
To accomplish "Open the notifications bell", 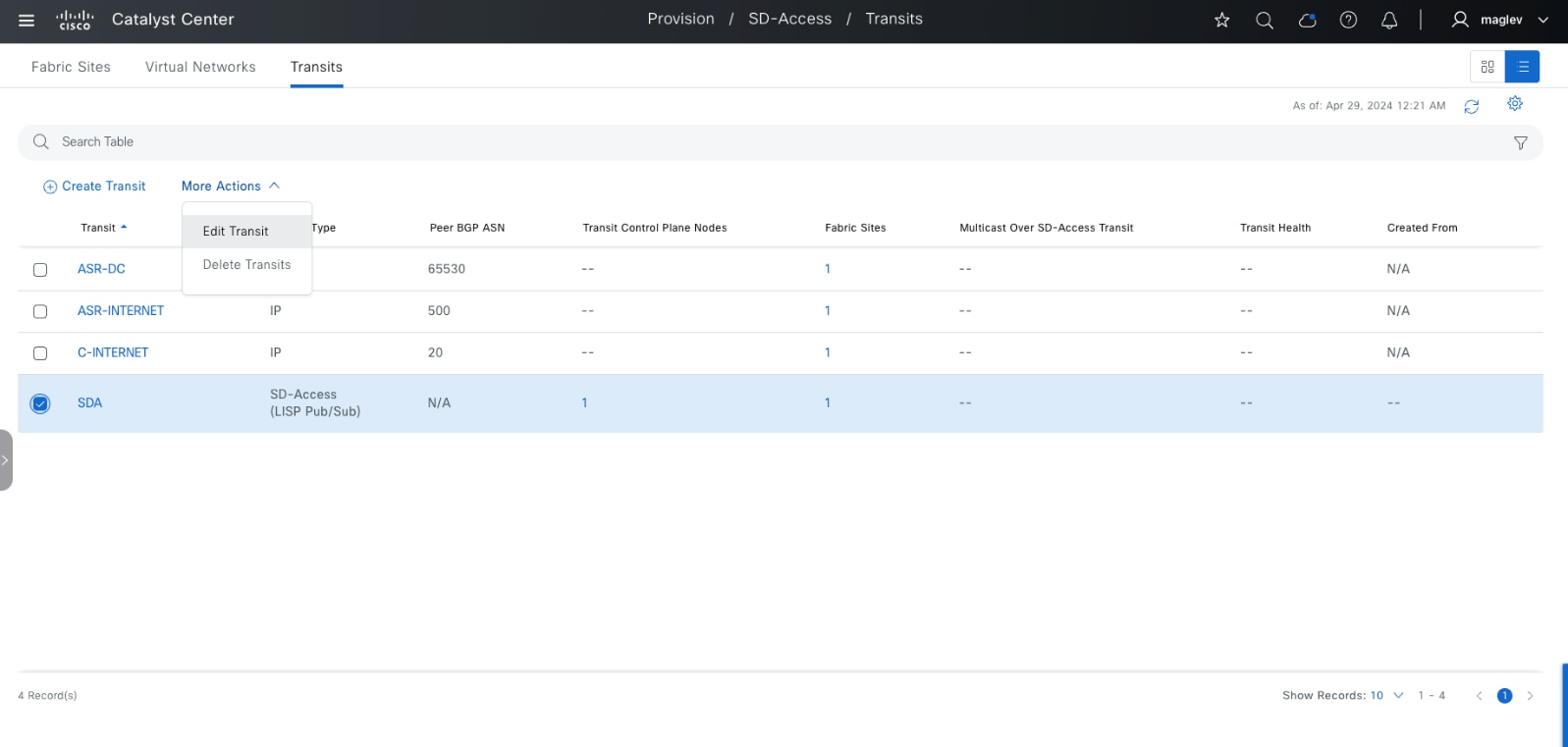I will 1389,20.
